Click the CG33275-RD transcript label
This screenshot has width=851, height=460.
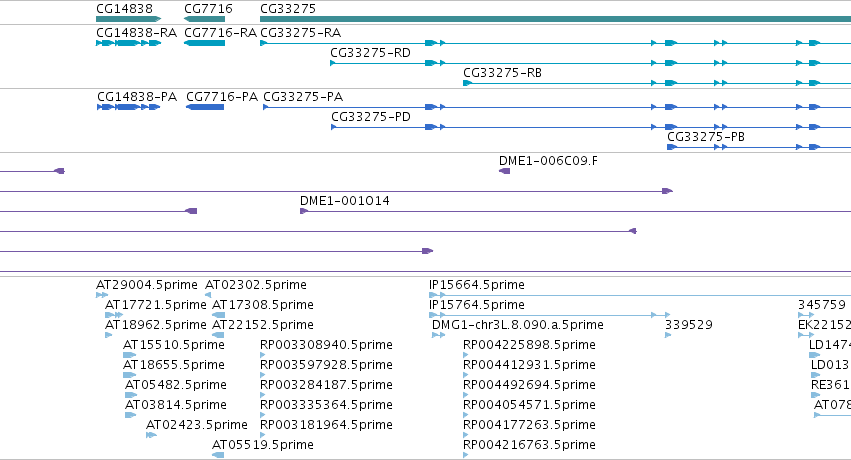(x=370, y=53)
